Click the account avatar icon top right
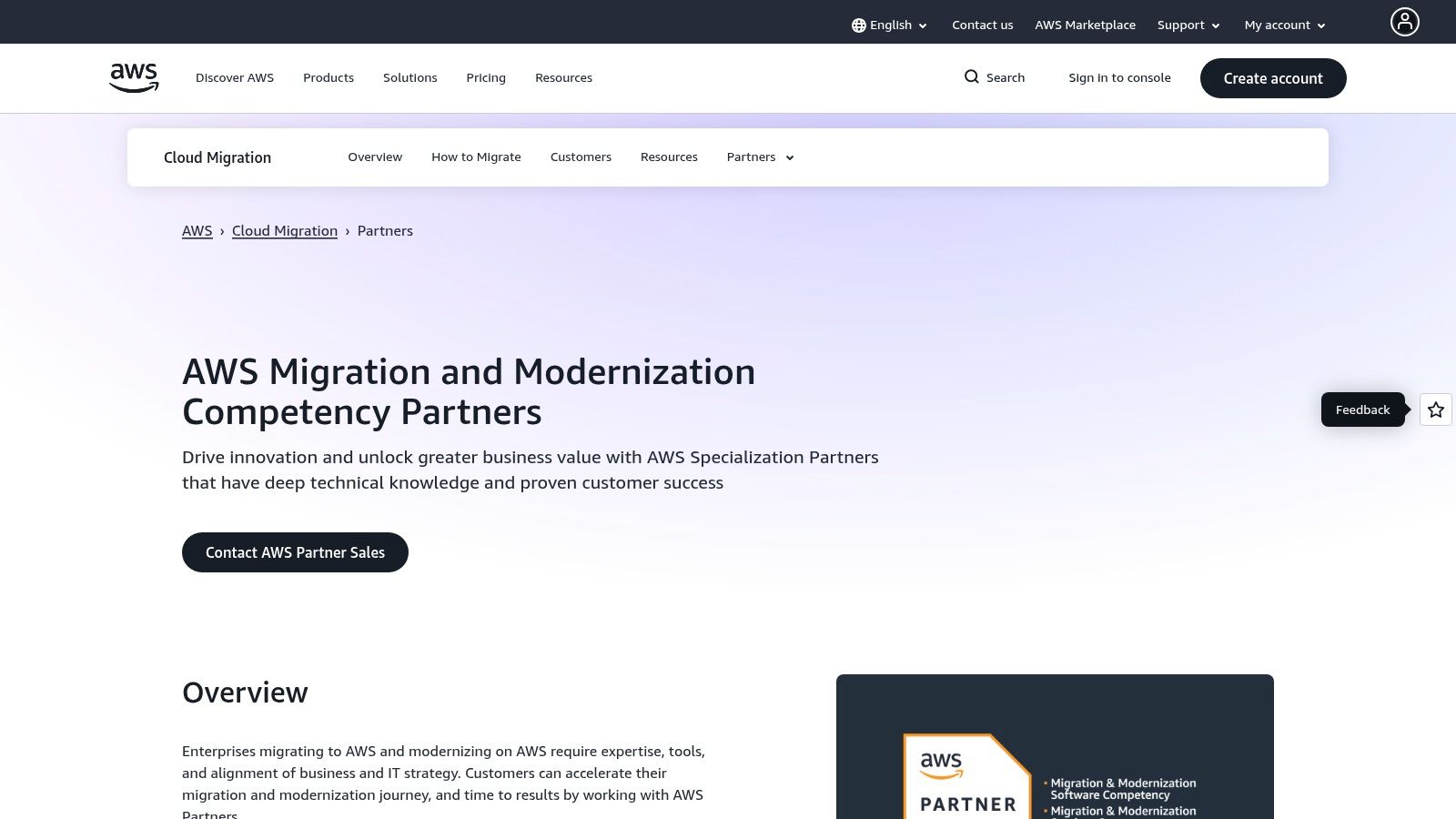This screenshot has width=1456, height=819. [1404, 22]
